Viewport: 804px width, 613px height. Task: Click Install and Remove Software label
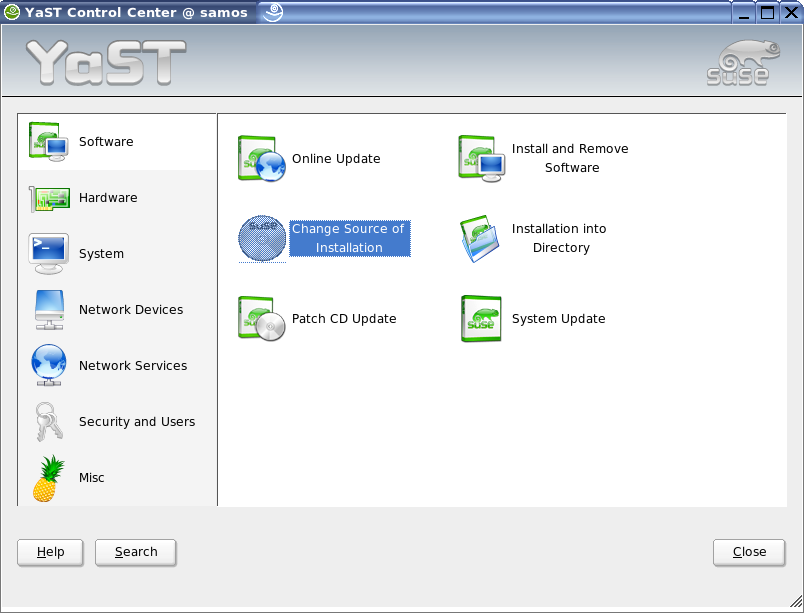(x=570, y=158)
